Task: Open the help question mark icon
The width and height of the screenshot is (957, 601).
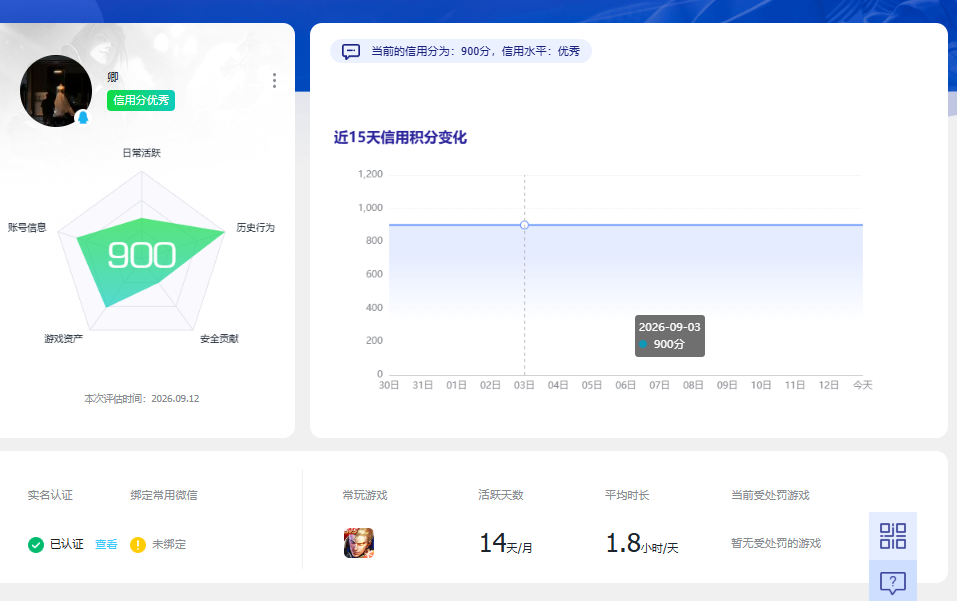Action: [x=892, y=583]
